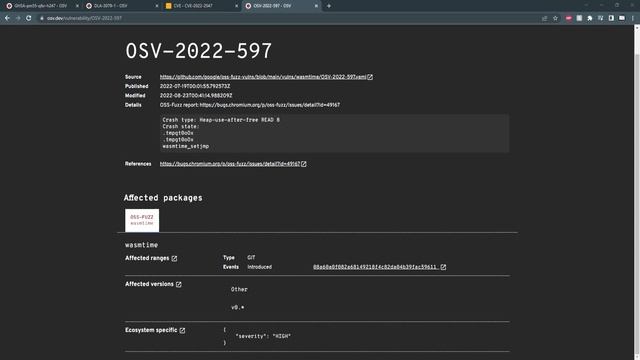This screenshot has width=640, height=360.
Task: Click external icon beside commit hash
Action: coord(443,267)
